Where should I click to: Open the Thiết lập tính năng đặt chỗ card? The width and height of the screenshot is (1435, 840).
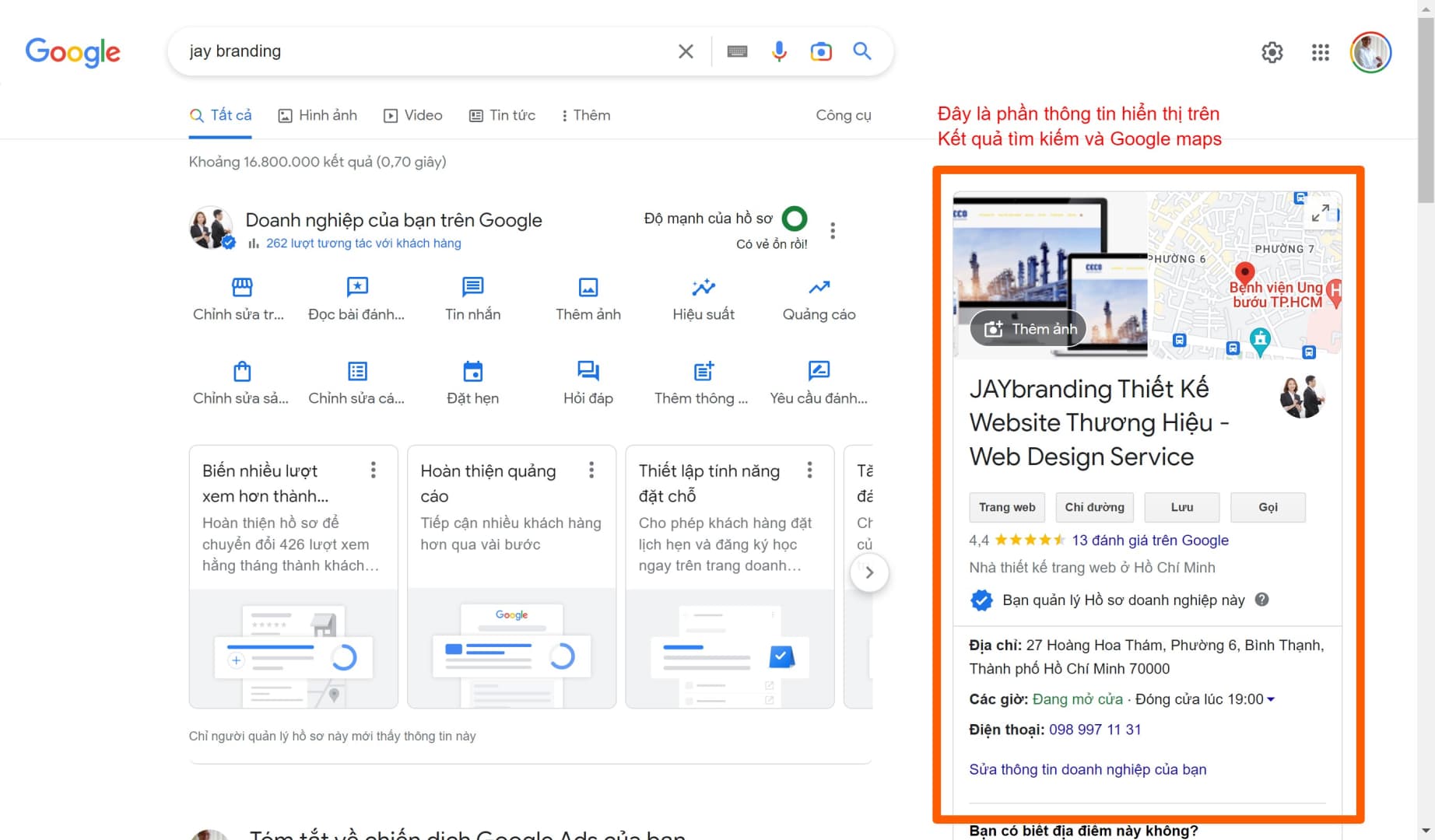pos(729,576)
